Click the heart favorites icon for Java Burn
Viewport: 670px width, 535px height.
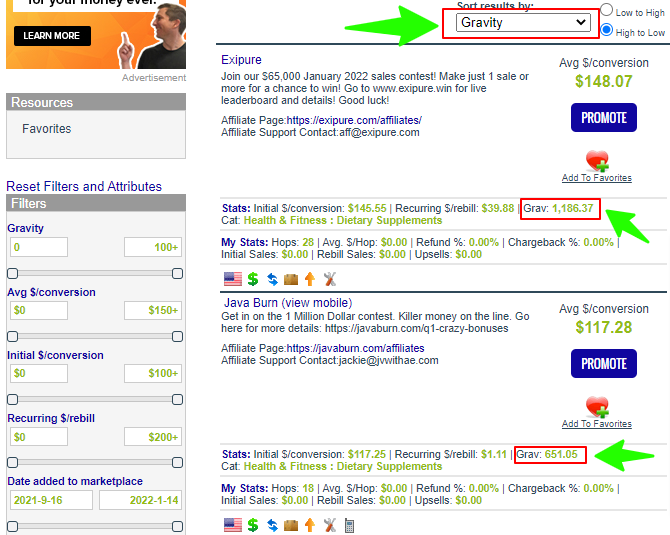point(597,407)
